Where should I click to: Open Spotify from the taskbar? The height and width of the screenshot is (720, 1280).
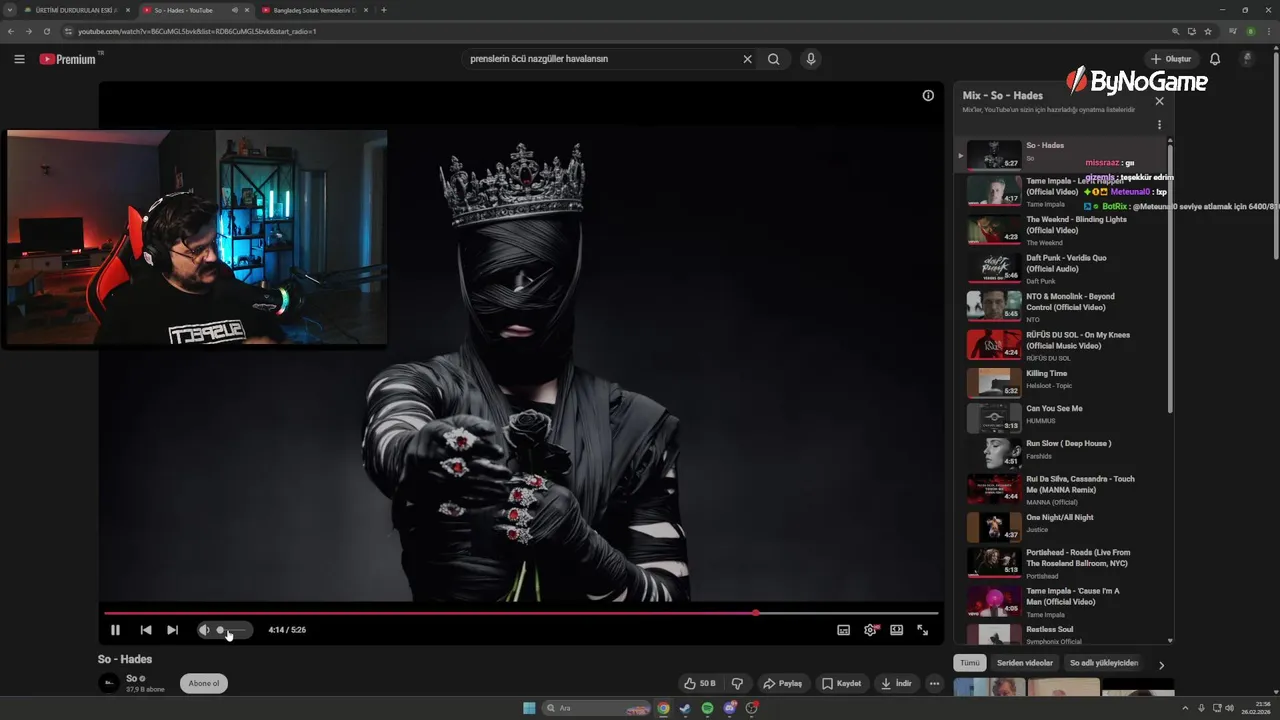[x=707, y=708]
